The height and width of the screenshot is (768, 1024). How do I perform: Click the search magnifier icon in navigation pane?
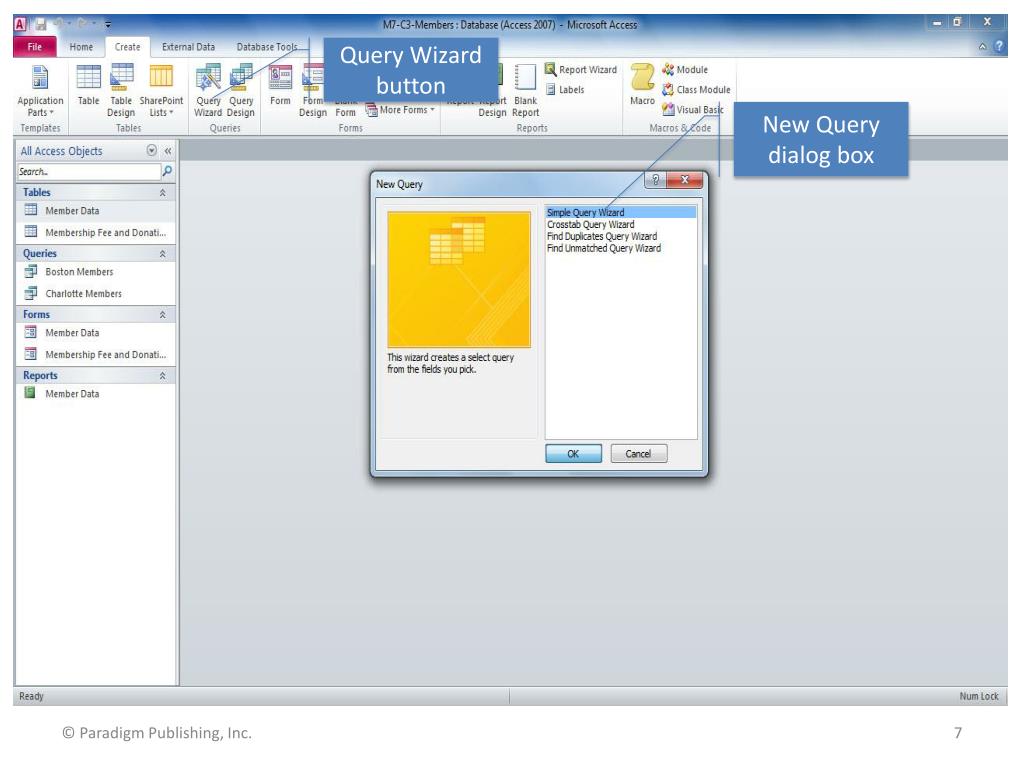[167, 172]
